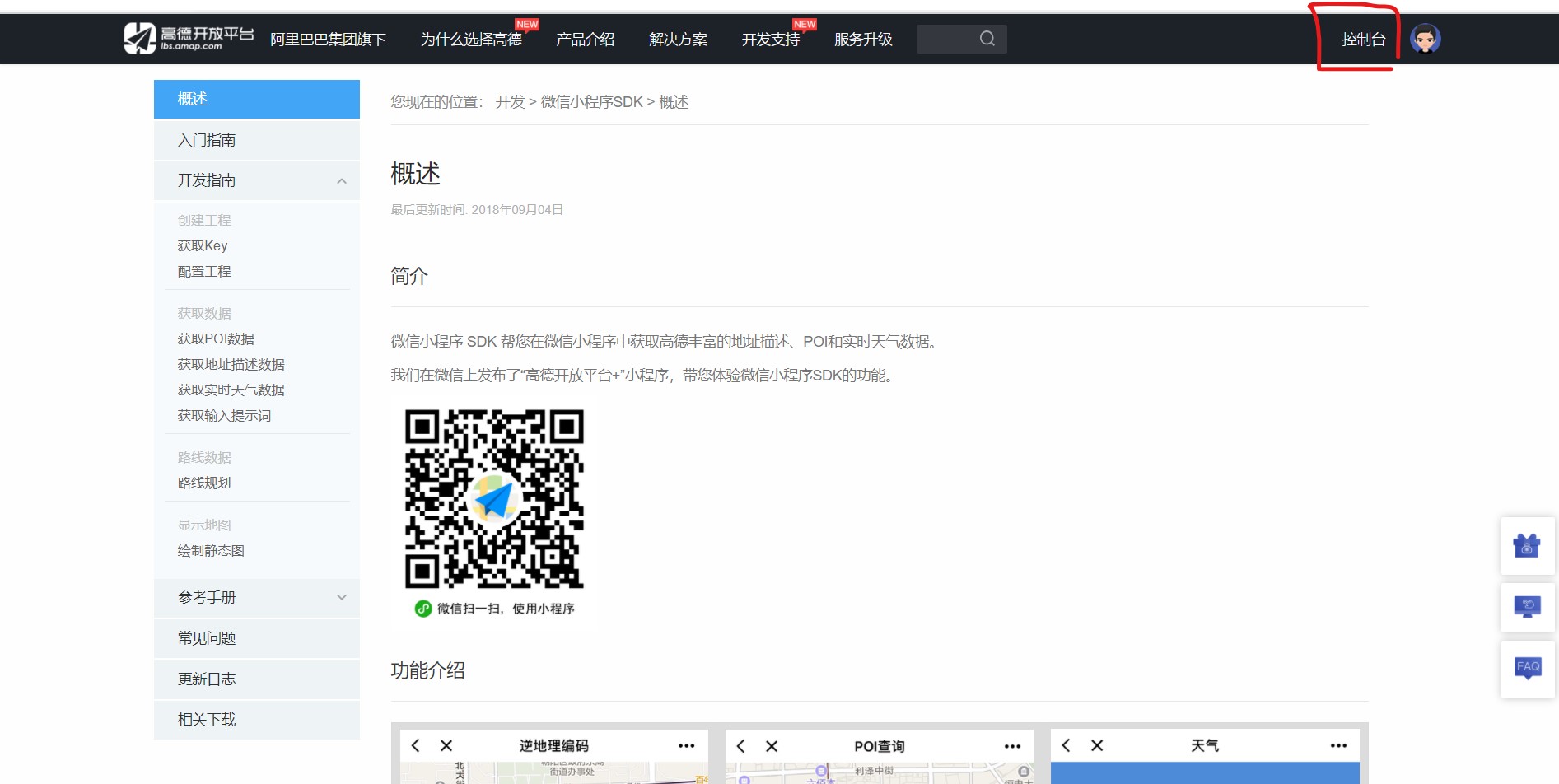
Task: Click 微信小程序SDK in the breadcrumb
Action: pyautogui.click(x=591, y=101)
